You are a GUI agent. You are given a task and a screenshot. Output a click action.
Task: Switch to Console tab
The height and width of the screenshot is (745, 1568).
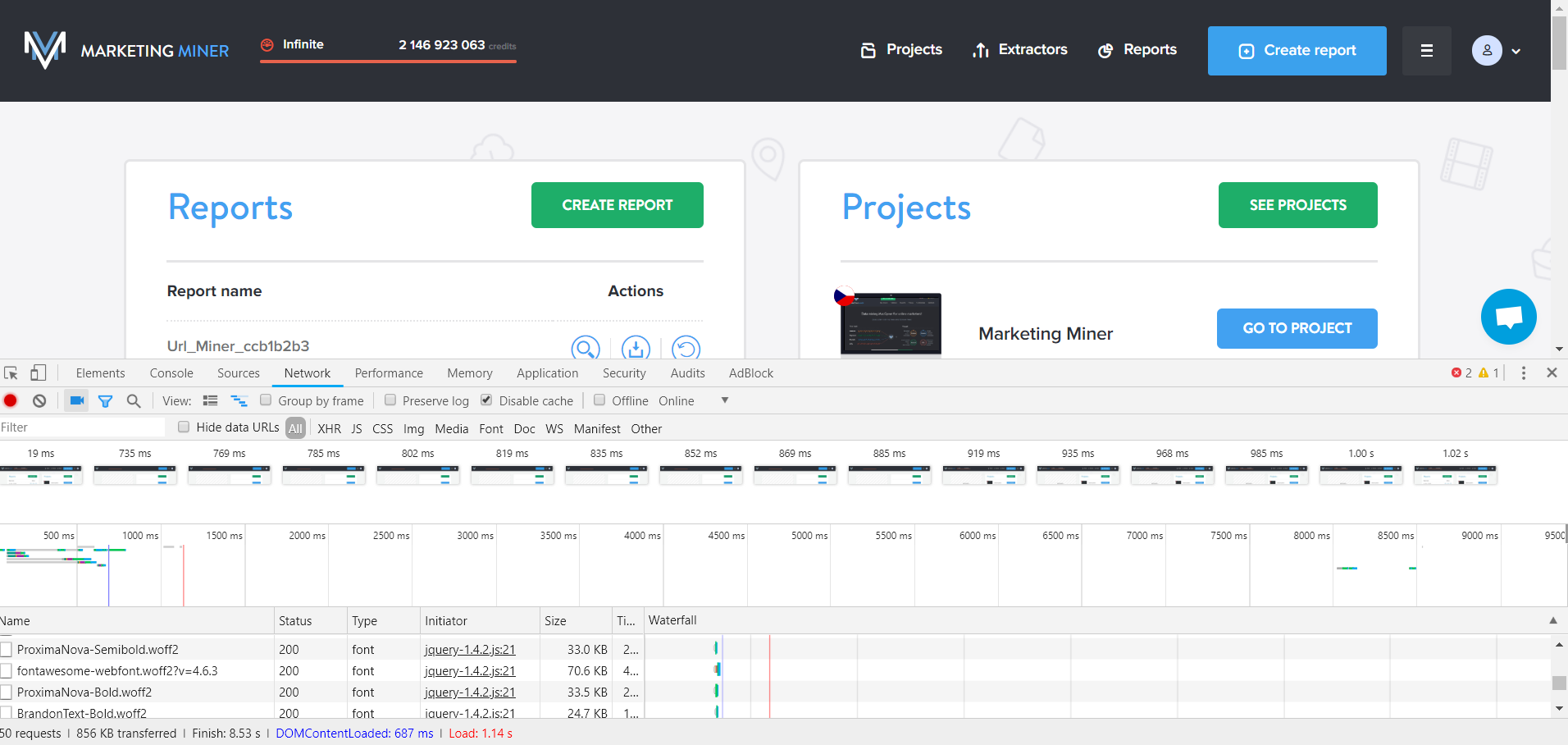coord(171,373)
